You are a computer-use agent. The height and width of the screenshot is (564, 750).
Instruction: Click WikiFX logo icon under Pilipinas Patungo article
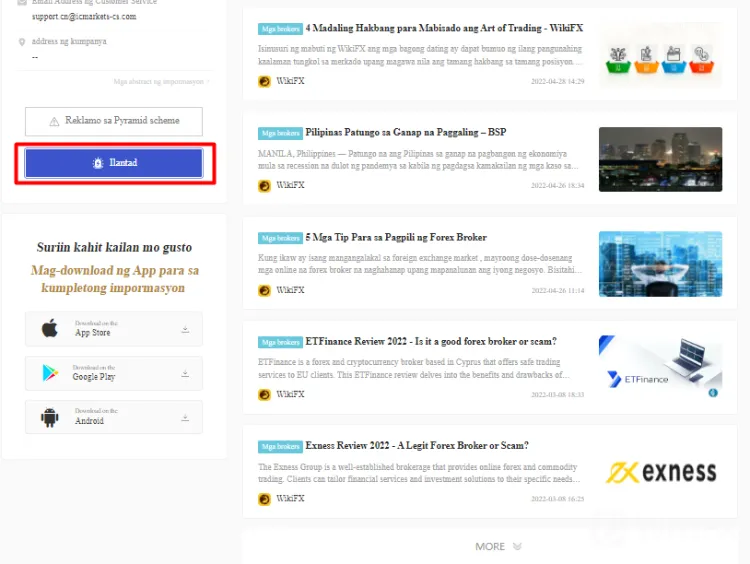point(265,186)
